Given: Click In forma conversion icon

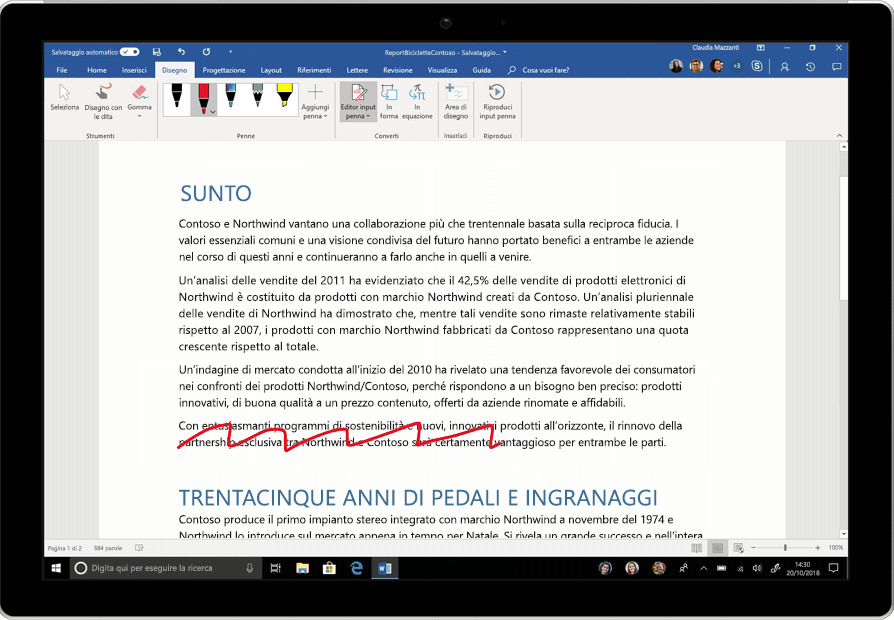Looking at the screenshot, I should tap(389, 99).
